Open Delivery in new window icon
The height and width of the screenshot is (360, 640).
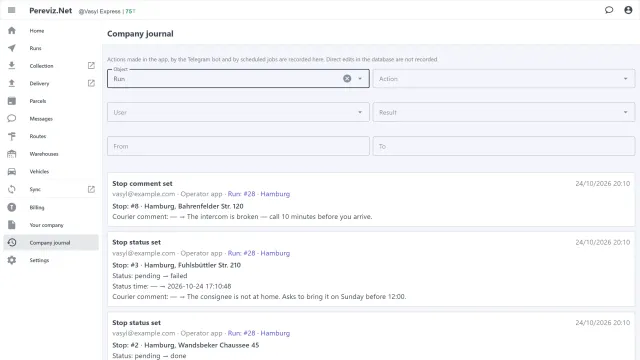(x=91, y=83)
